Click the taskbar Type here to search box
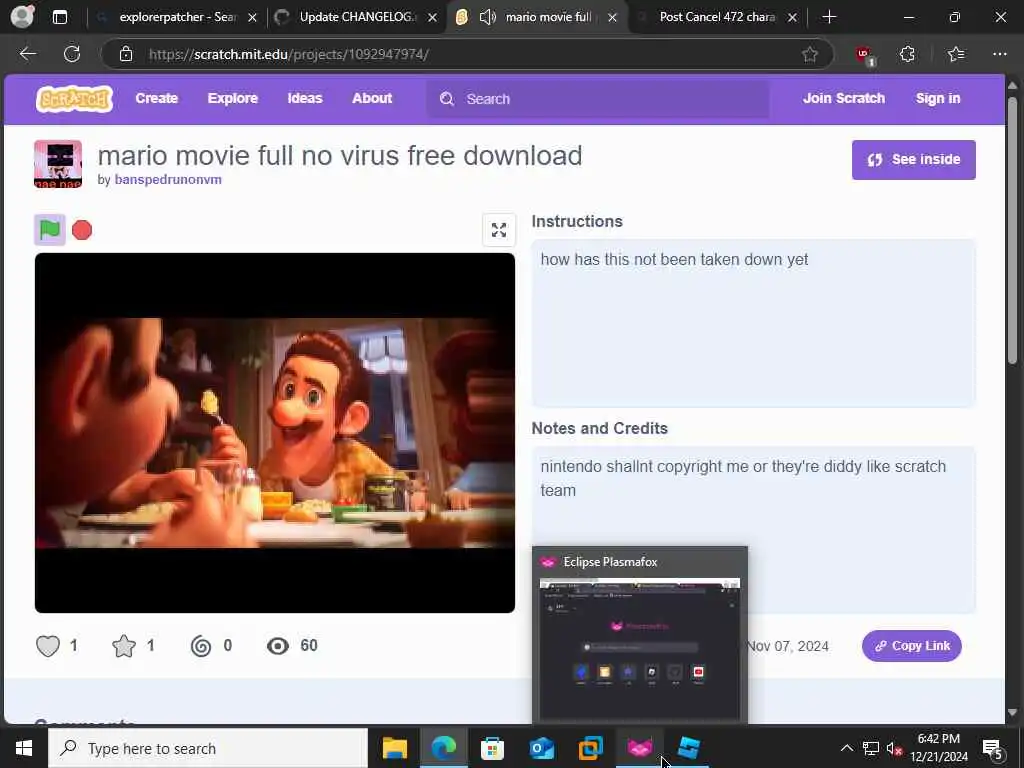This screenshot has height=768, width=1024. [208, 748]
